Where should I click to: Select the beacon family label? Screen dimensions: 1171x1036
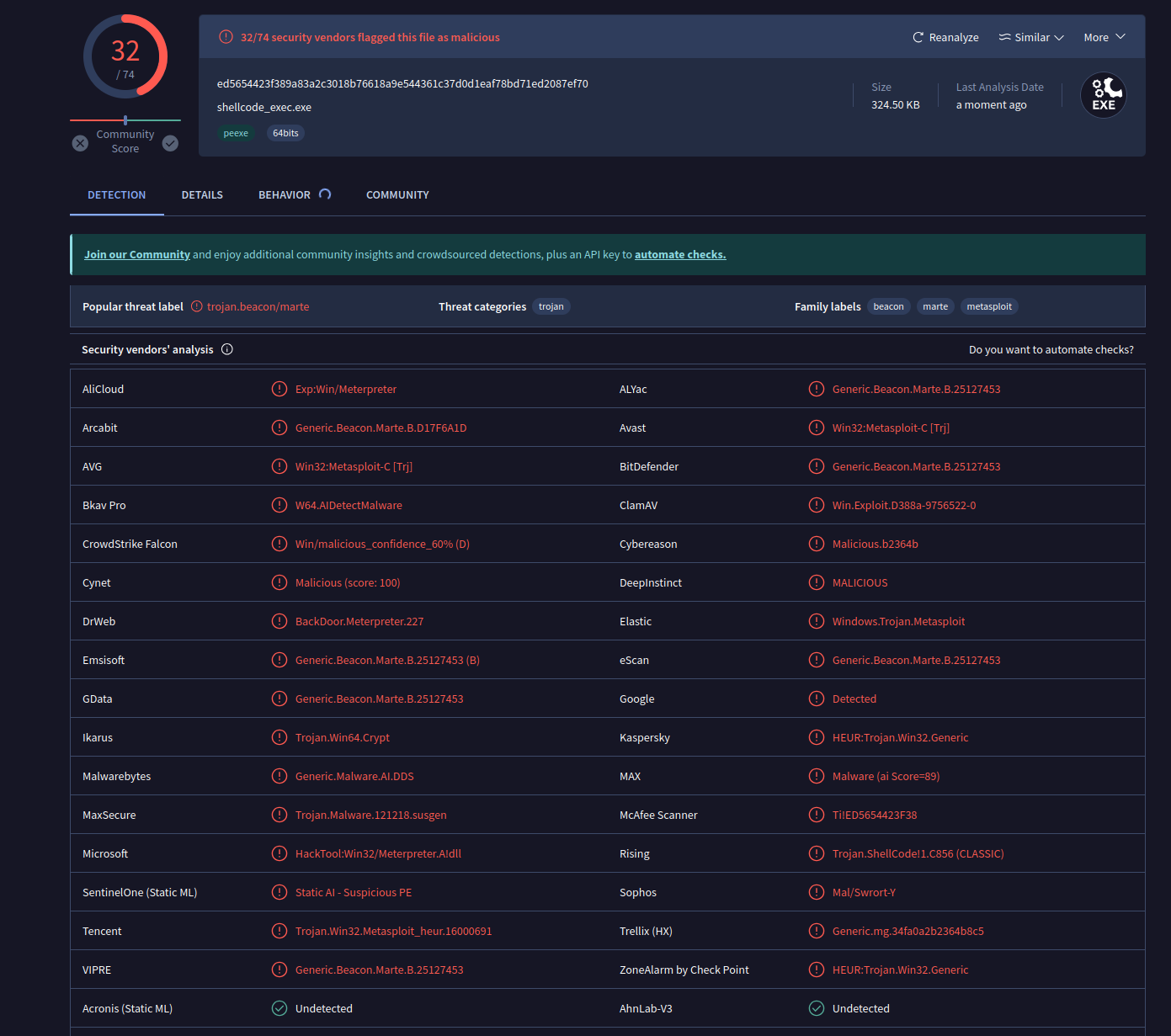point(888,306)
